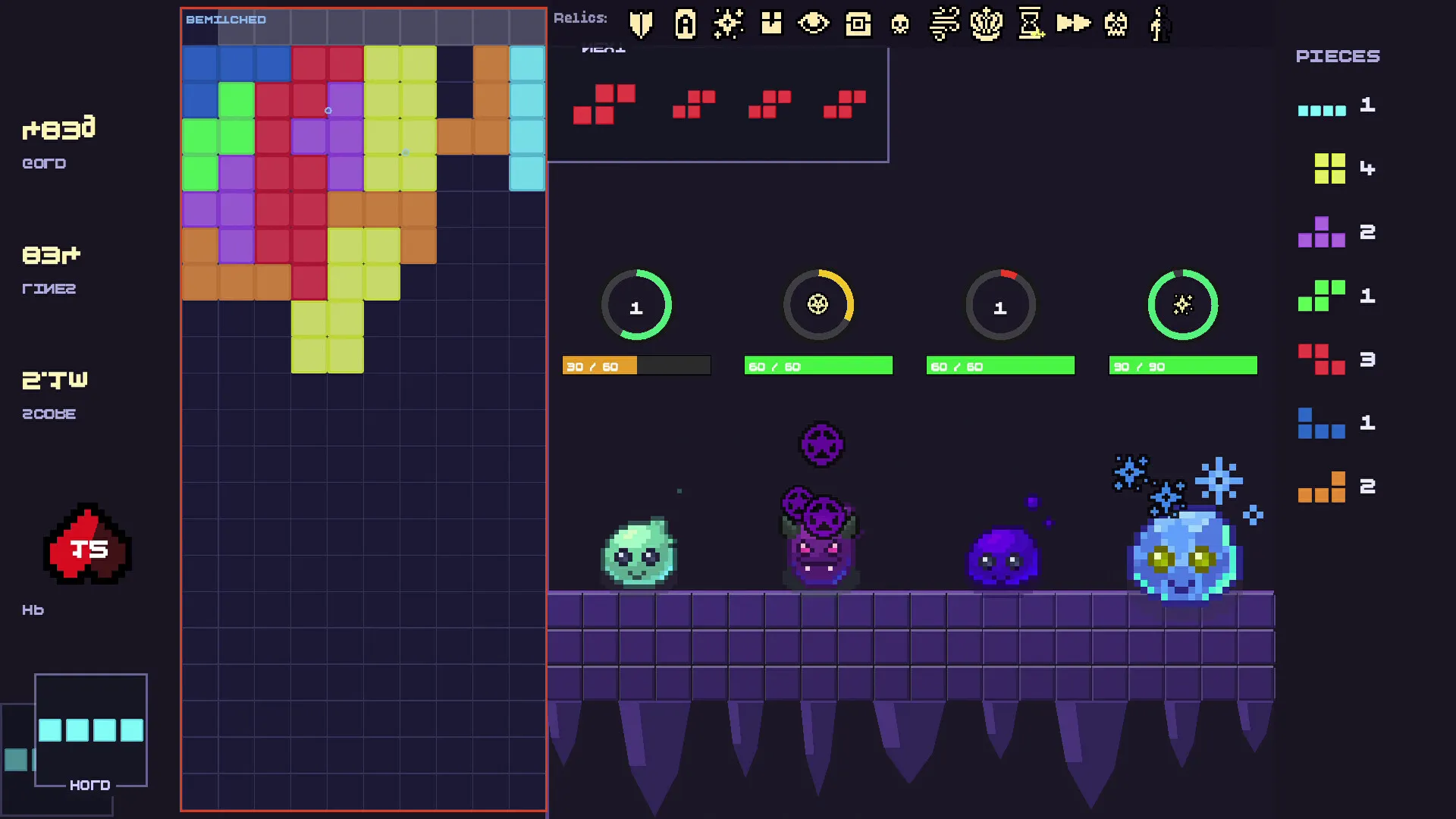Click the fast-forward relic icon
The image size is (1456, 819).
[1073, 24]
